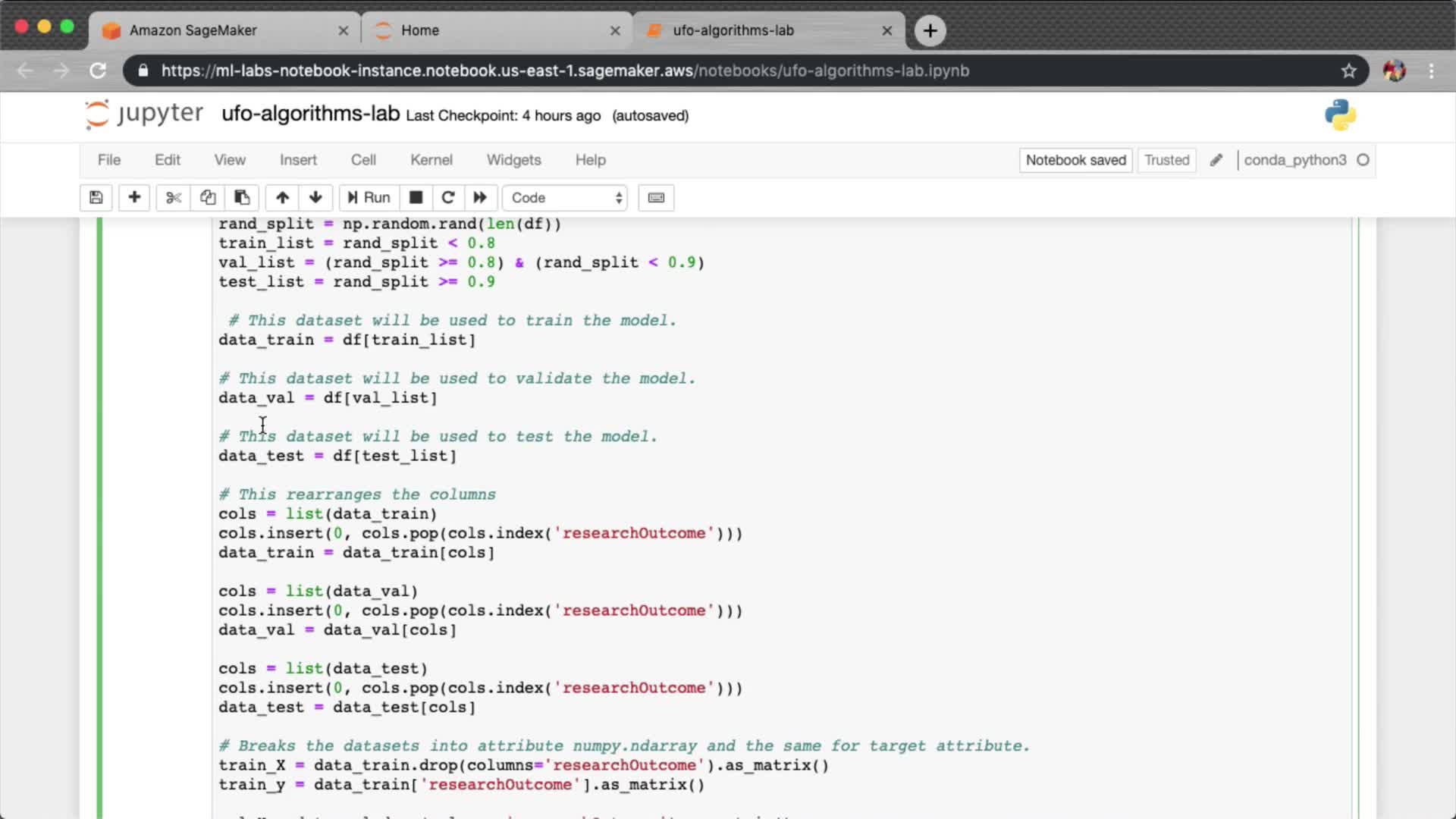
Task: Click the save and checkpoint icon
Action: pos(96,198)
